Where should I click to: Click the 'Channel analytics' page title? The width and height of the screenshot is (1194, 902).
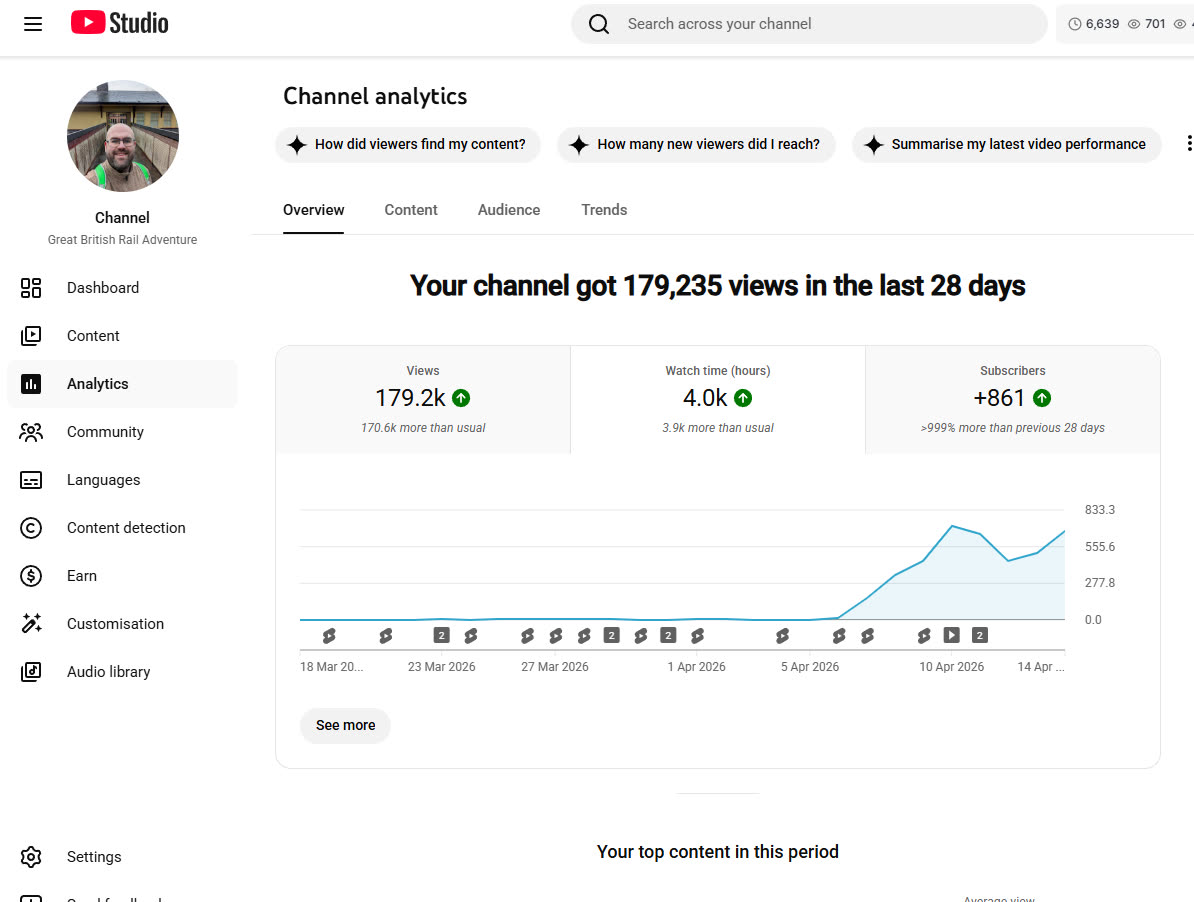pos(375,97)
